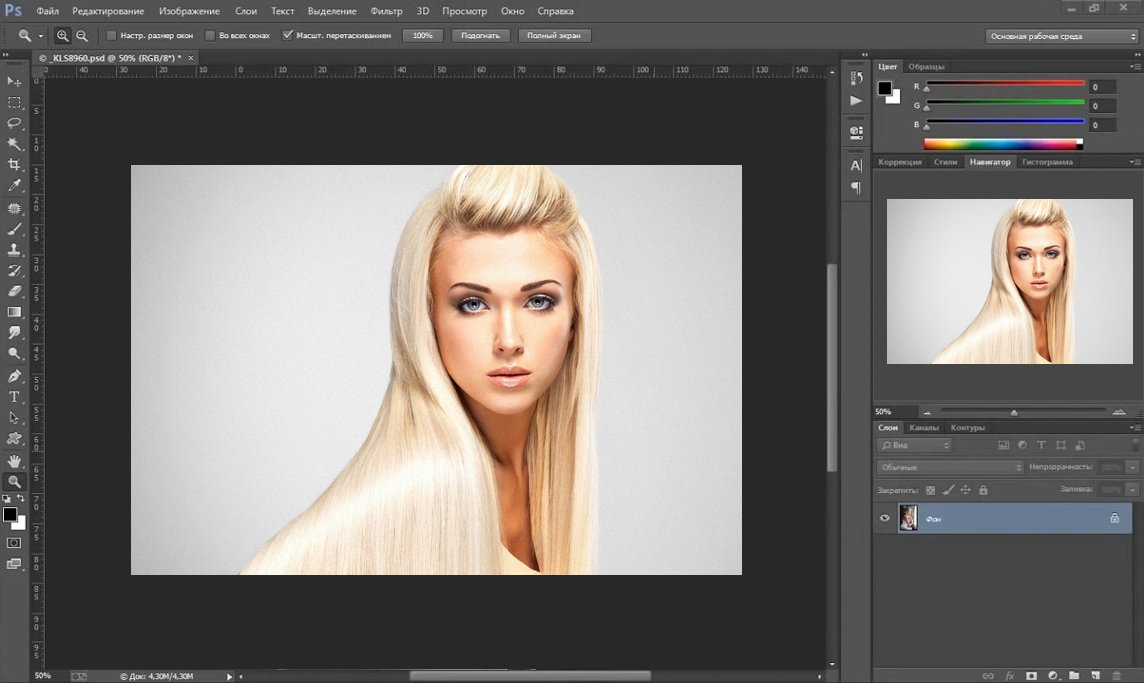Choose the Eyedropper tool
This screenshot has width=1144, height=683.
tap(14, 186)
